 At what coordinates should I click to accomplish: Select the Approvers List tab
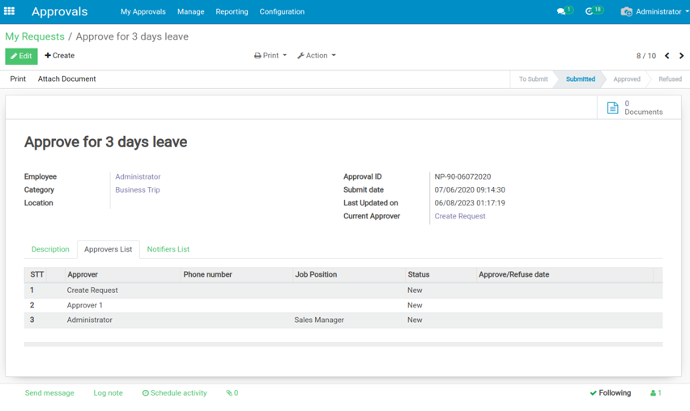108,249
